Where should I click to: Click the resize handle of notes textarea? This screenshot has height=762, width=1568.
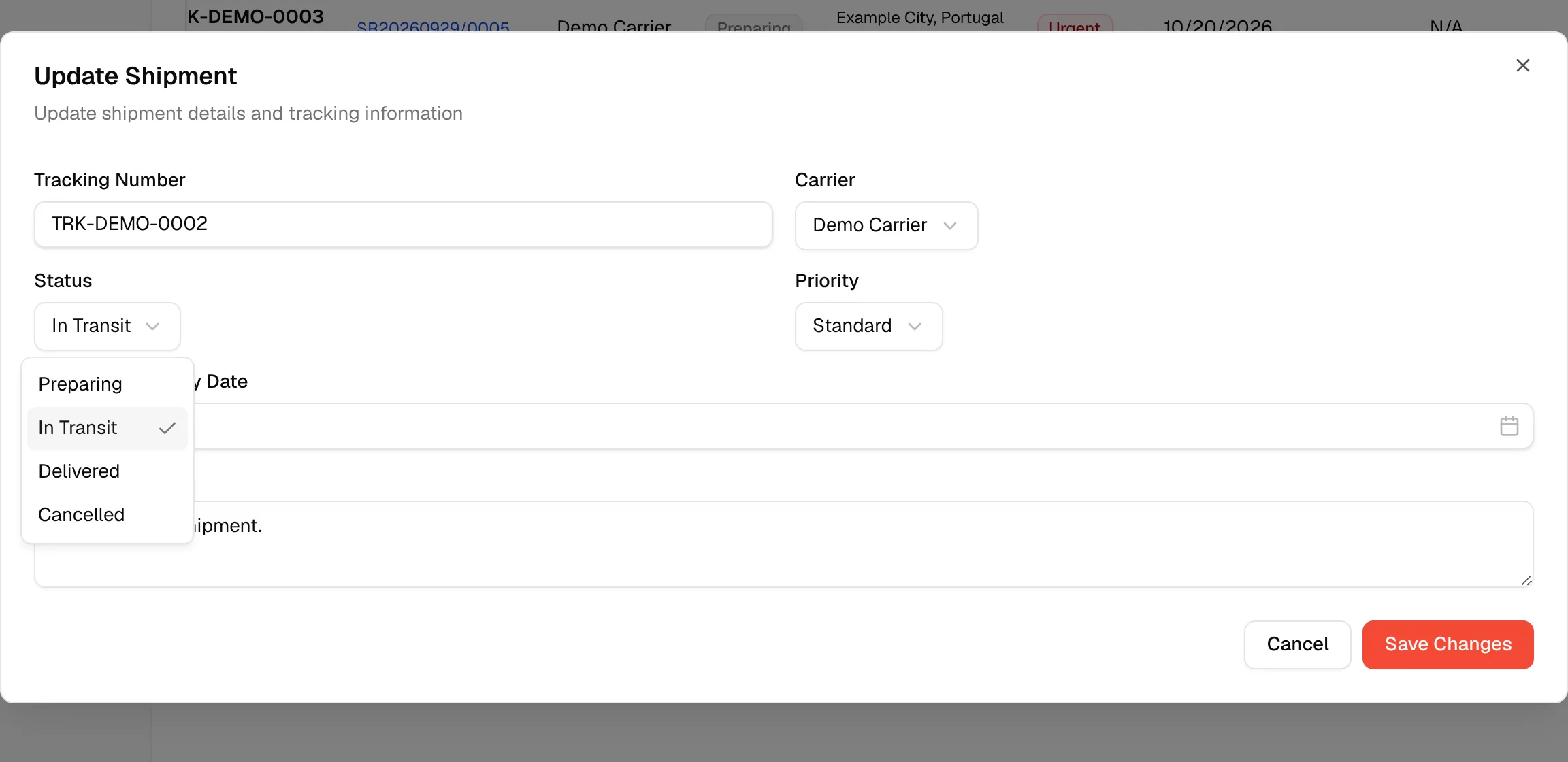[1526, 580]
